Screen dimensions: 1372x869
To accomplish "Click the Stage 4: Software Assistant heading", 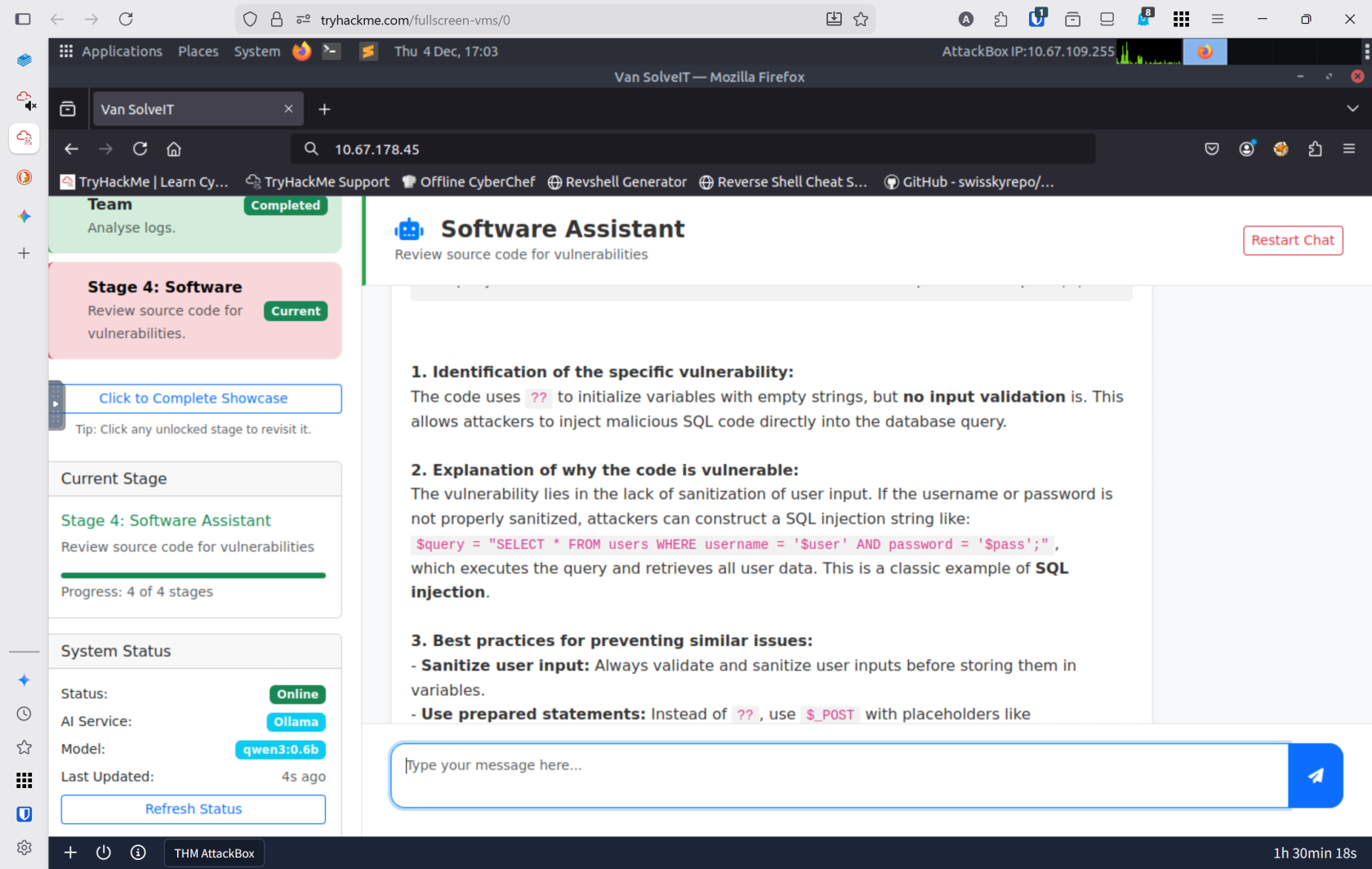I will [x=166, y=520].
